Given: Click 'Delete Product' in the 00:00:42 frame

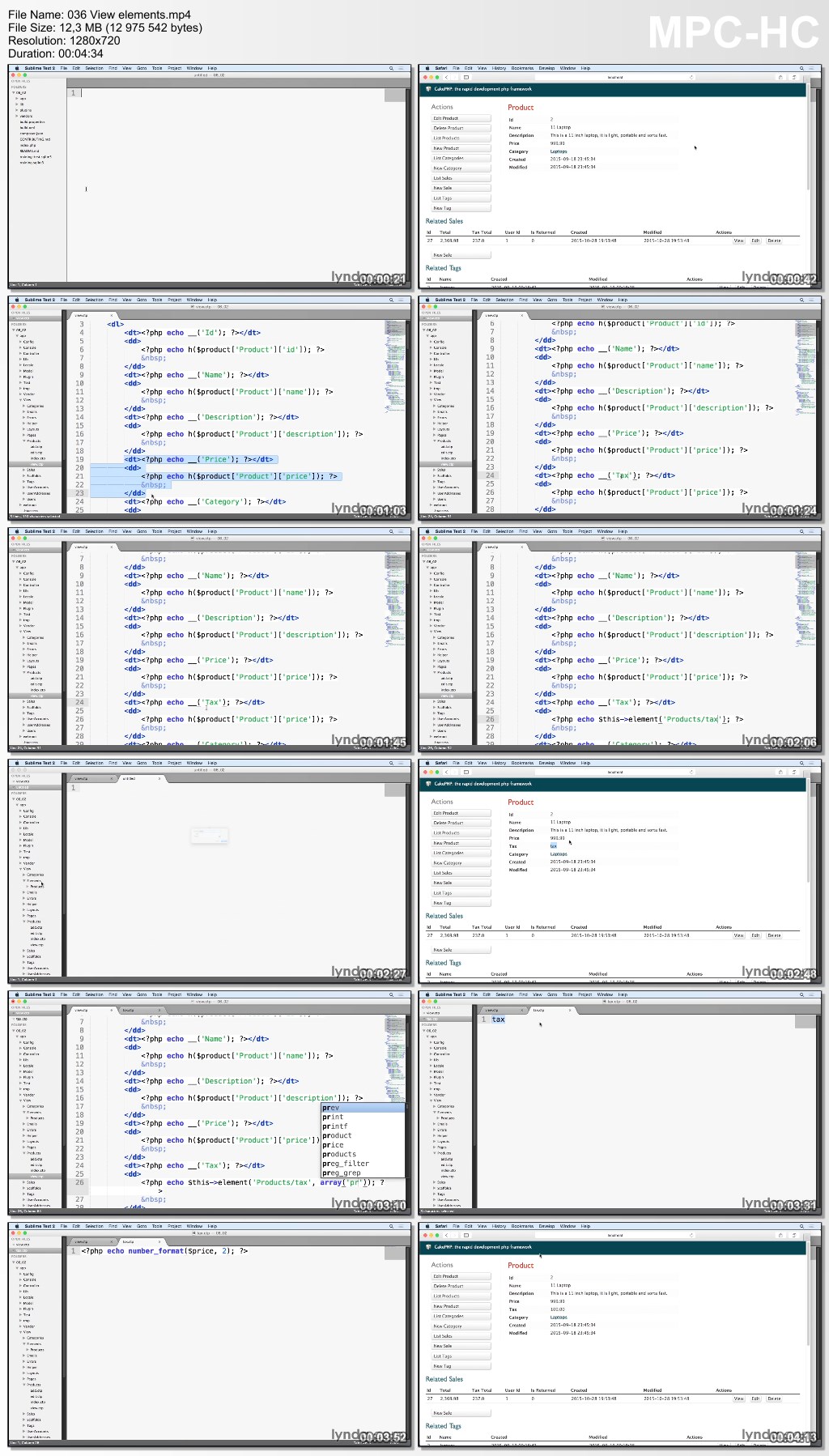Looking at the screenshot, I should [461, 128].
